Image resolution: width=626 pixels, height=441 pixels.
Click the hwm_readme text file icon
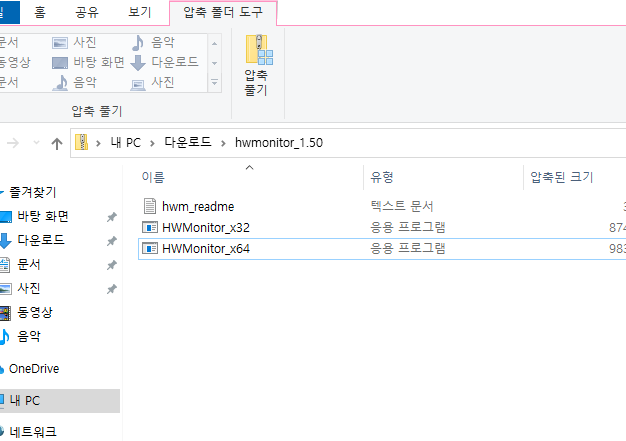pos(150,206)
